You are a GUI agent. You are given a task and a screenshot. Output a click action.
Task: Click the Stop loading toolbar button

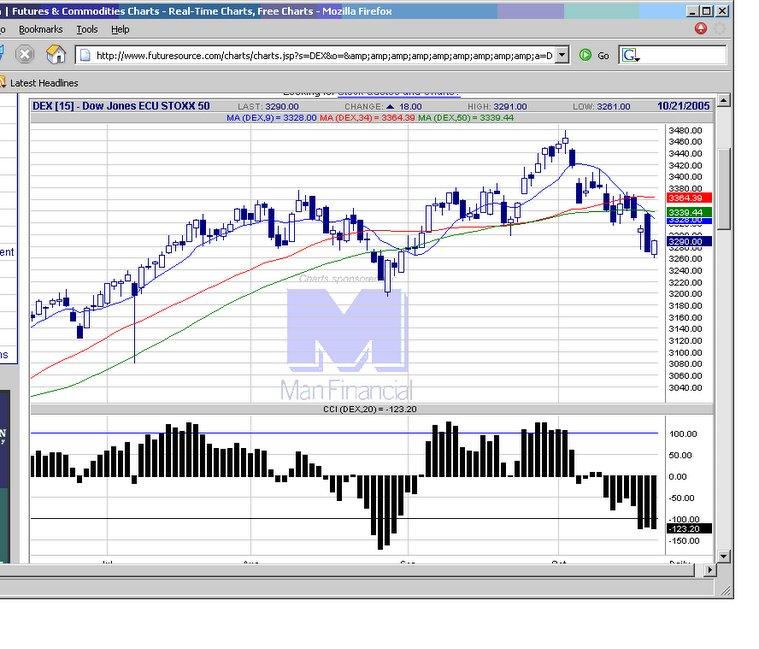click(x=24, y=54)
